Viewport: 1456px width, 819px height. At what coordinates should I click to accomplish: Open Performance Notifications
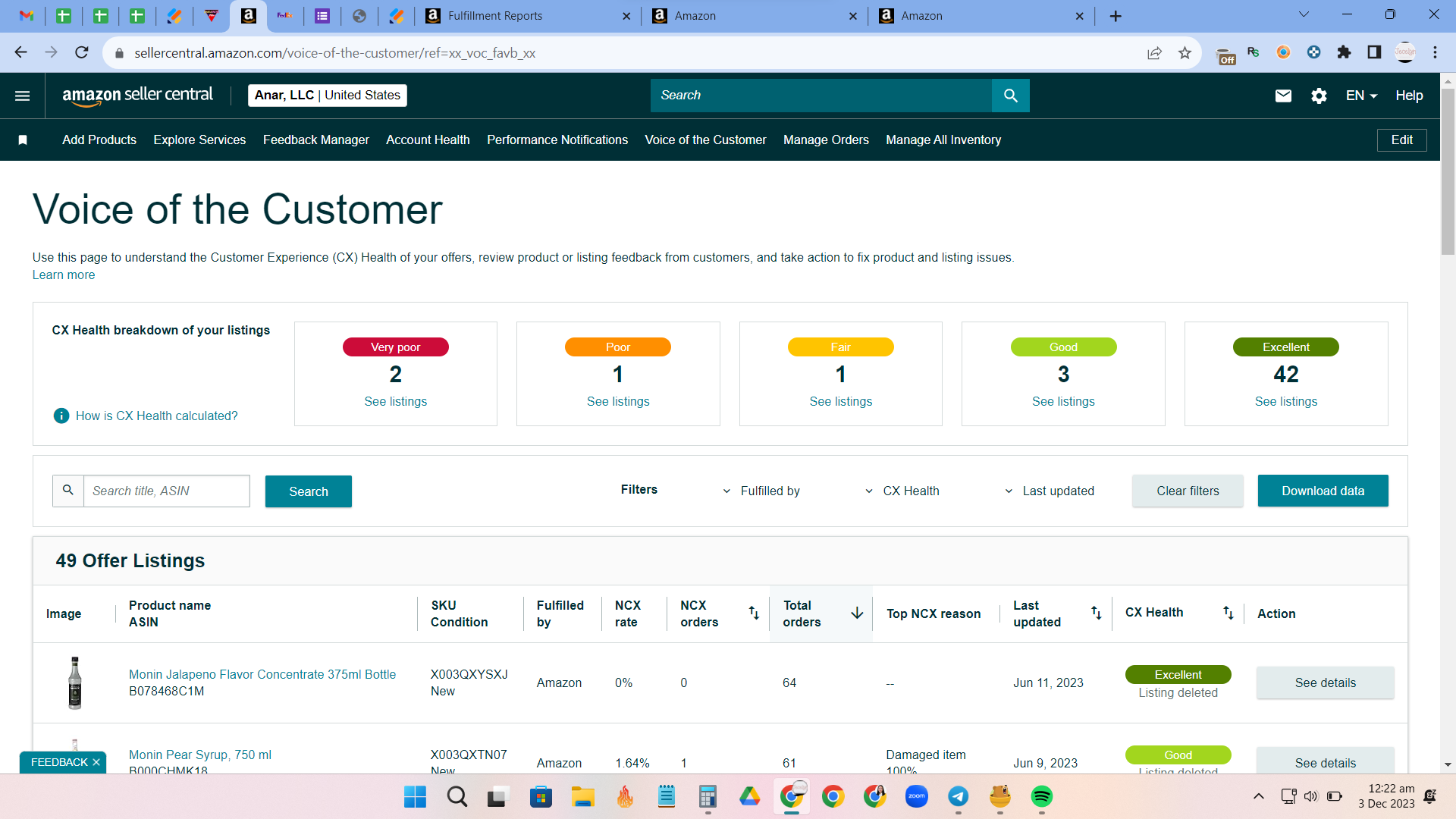557,140
